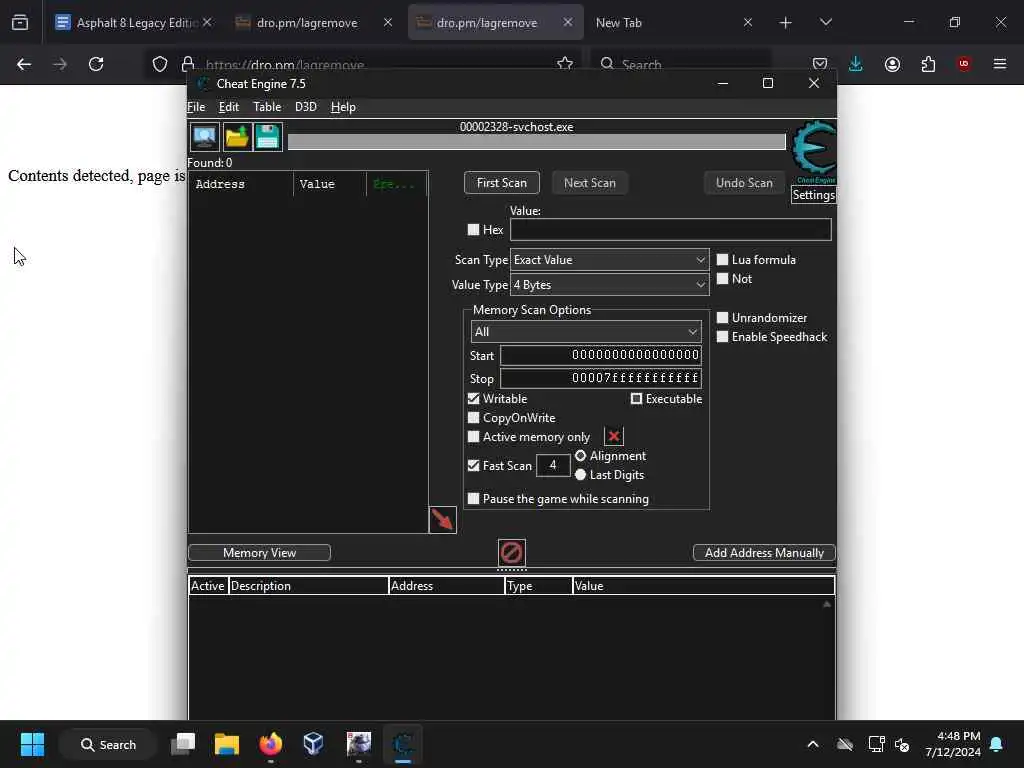
Task: Tick the Lua formula checkbox
Action: (x=722, y=259)
